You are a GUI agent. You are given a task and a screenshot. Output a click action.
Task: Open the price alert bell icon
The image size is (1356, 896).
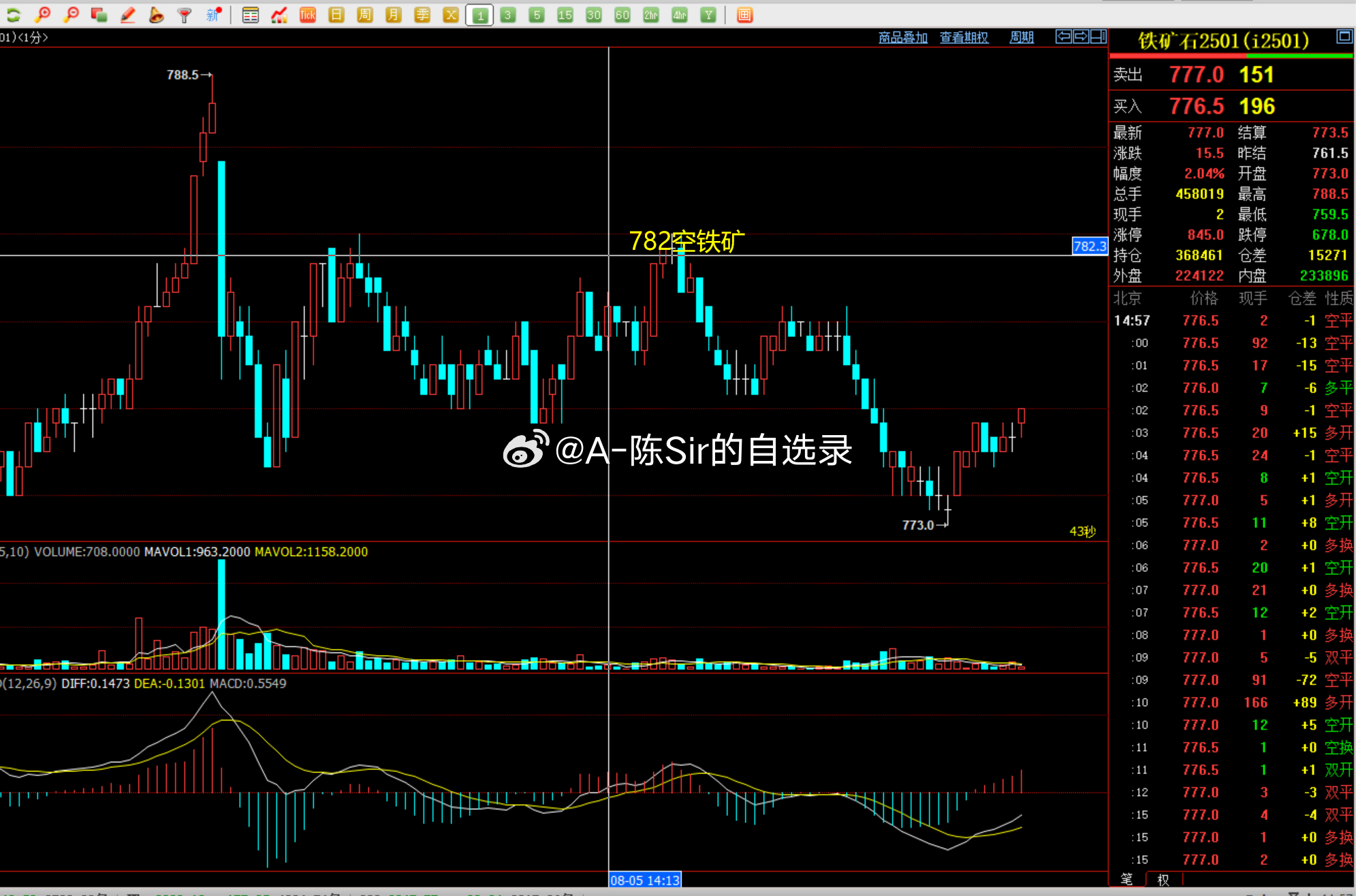click(x=156, y=14)
